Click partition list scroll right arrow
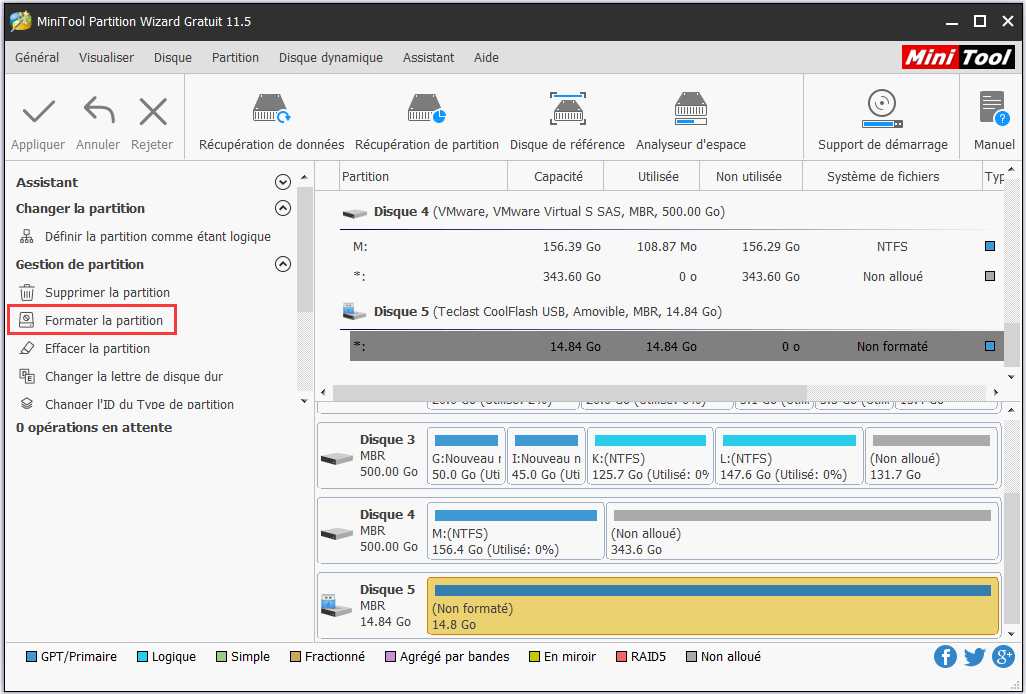 pyautogui.click(x=996, y=392)
